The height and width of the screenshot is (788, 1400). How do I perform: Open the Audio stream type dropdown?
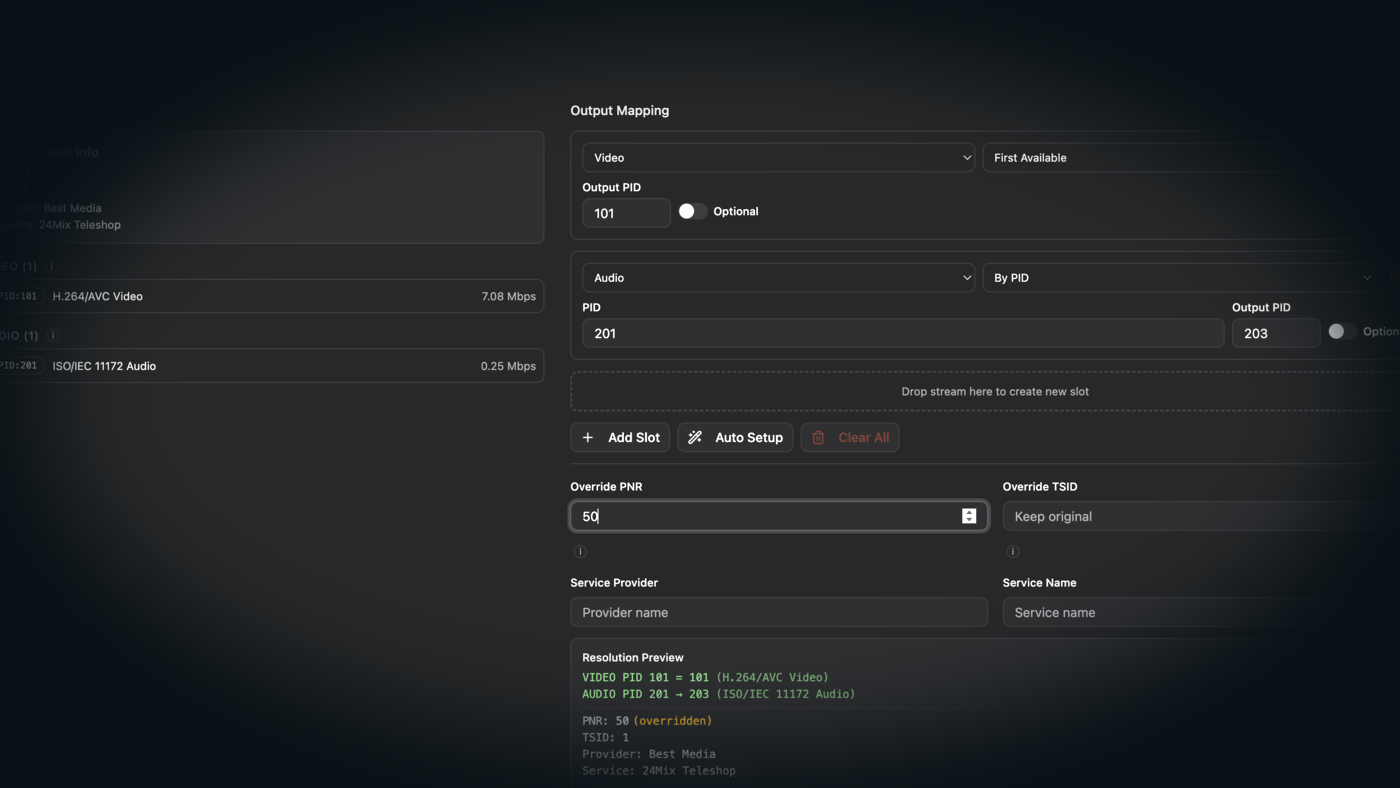click(x=778, y=277)
